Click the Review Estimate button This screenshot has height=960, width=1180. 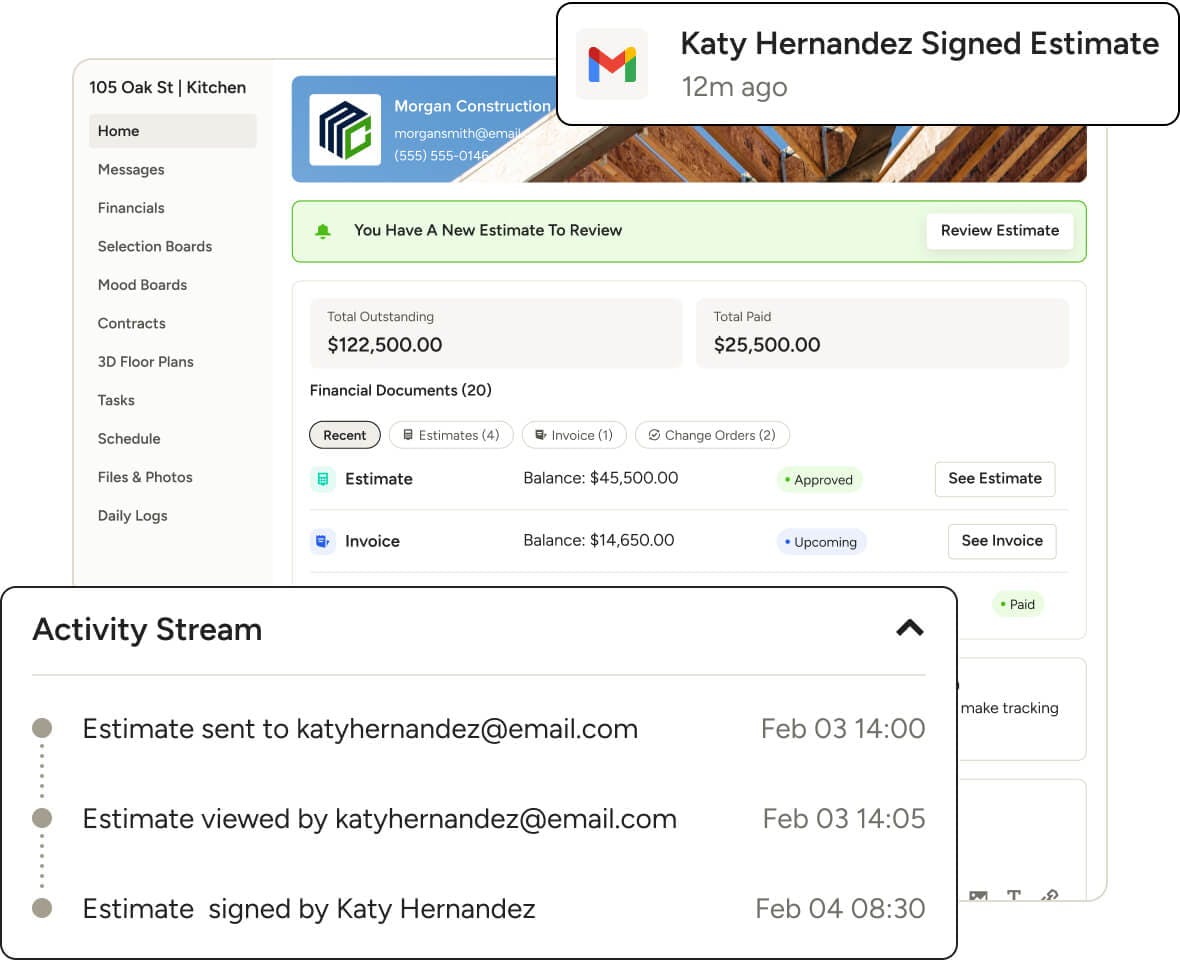click(x=999, y=231)
